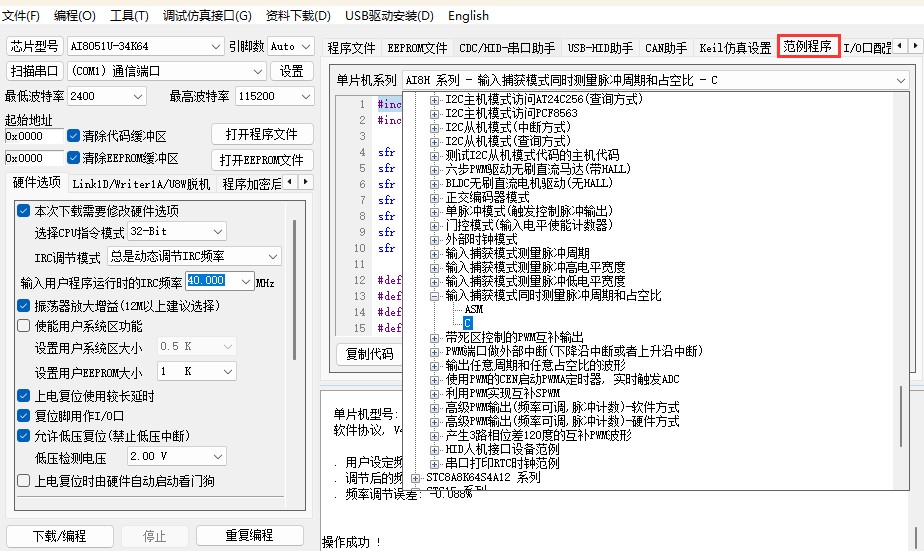Collapse 输入捕获模式同时测量脉冲周期和占空比 node

(434, 296)
